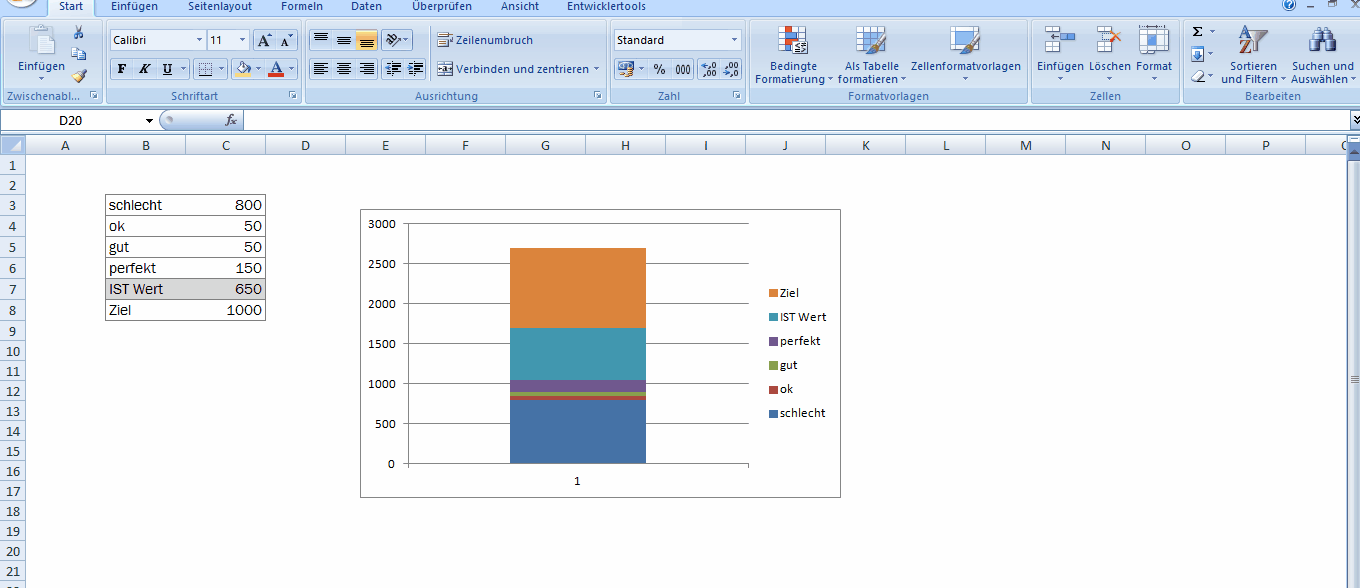Screen dimensions: 1360x588
Task: Switch to the Einfügen ribbon tab
Action: (x=134, y=6)
